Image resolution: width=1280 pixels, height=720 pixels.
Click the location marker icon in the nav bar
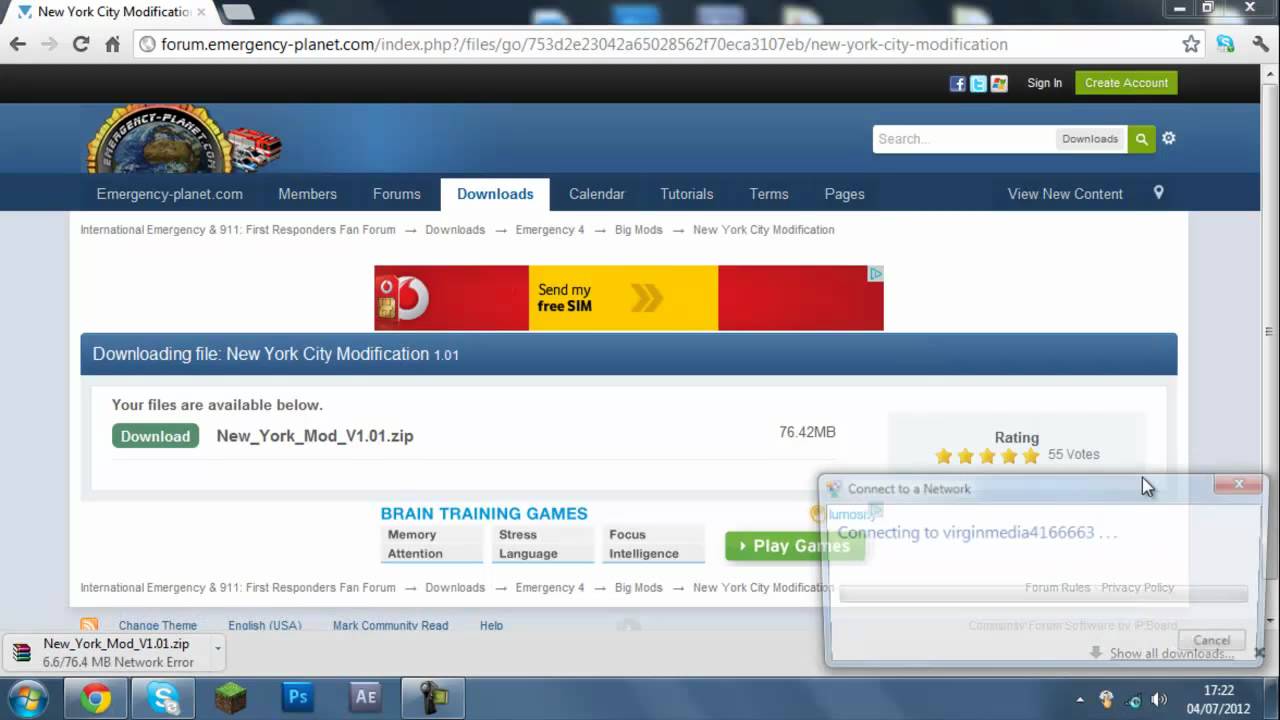coord(1158,192)
